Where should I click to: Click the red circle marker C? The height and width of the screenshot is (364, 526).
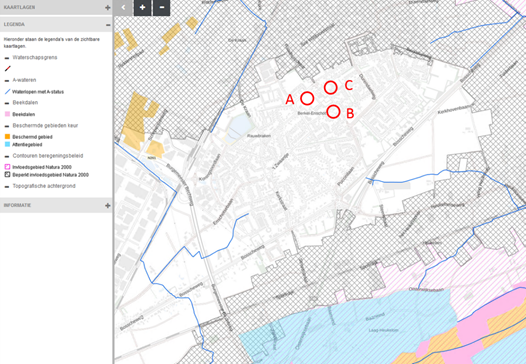330,88
